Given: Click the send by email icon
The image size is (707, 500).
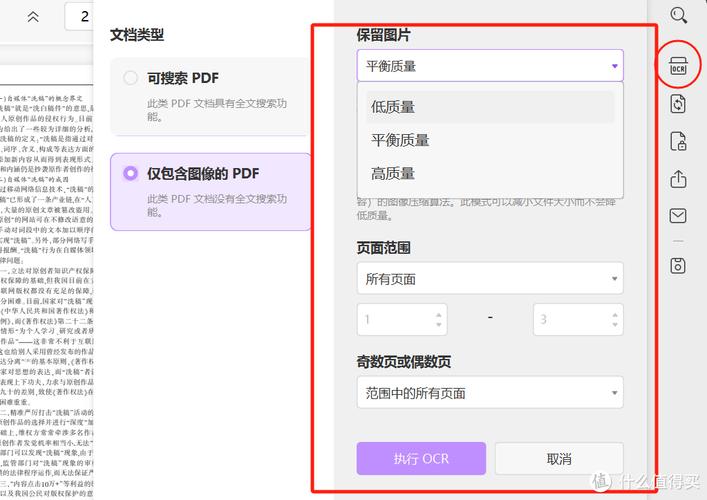Looking at the screenshot, I should click(x=679, y=216).
